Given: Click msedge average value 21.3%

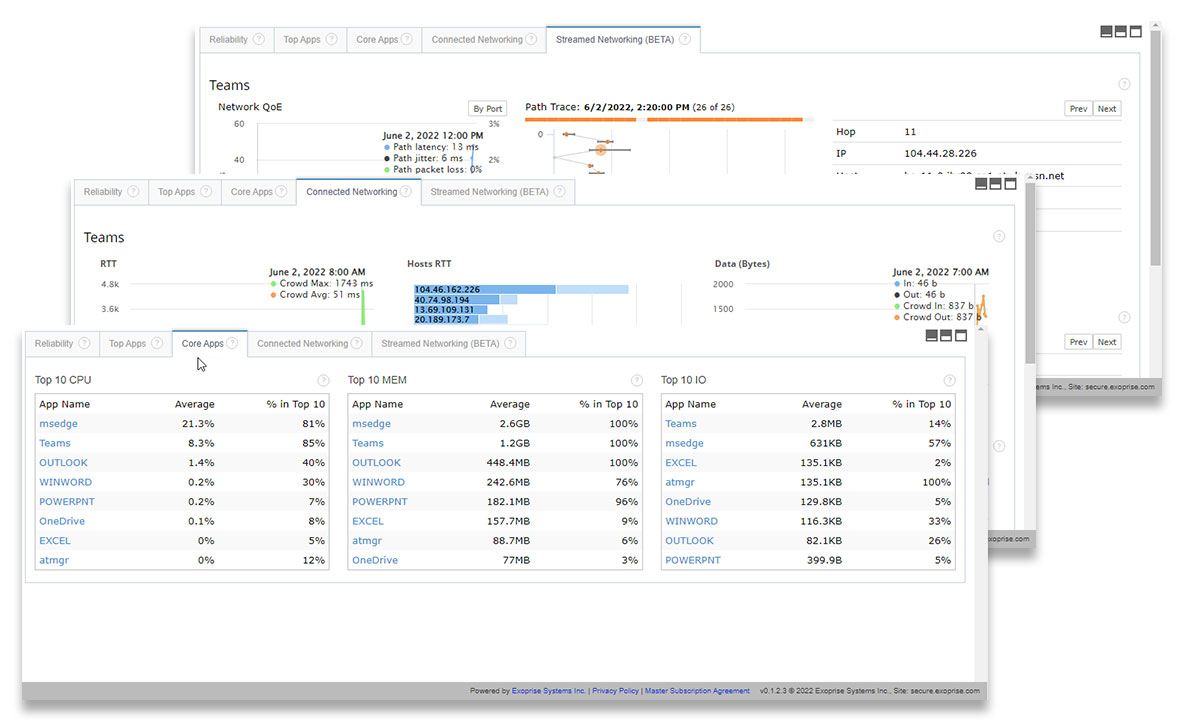Looking at the screenshot, I should [198, 423].
